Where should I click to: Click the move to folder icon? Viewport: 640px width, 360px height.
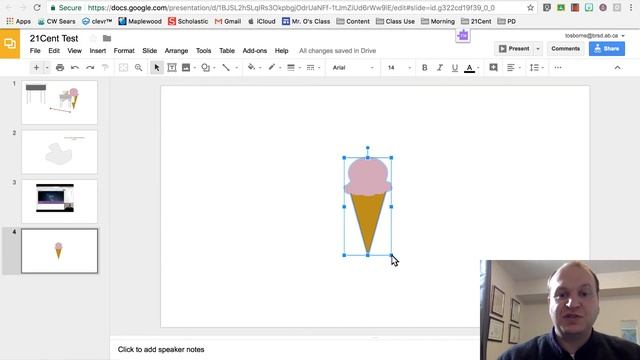pyautogui.click(x=107, y=38)
